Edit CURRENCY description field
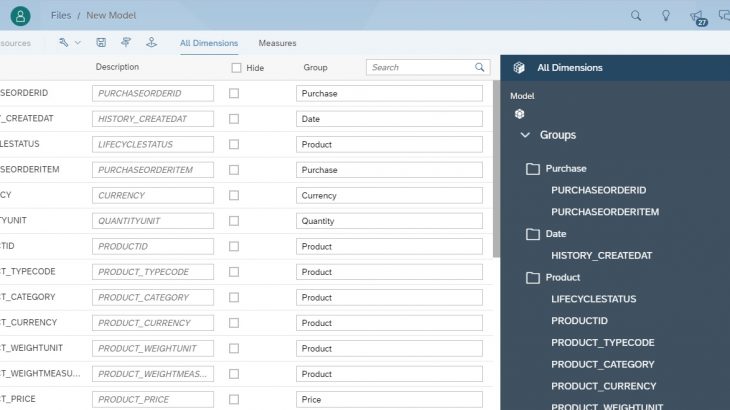Screen dimensions: 730x410 (153, 195)
